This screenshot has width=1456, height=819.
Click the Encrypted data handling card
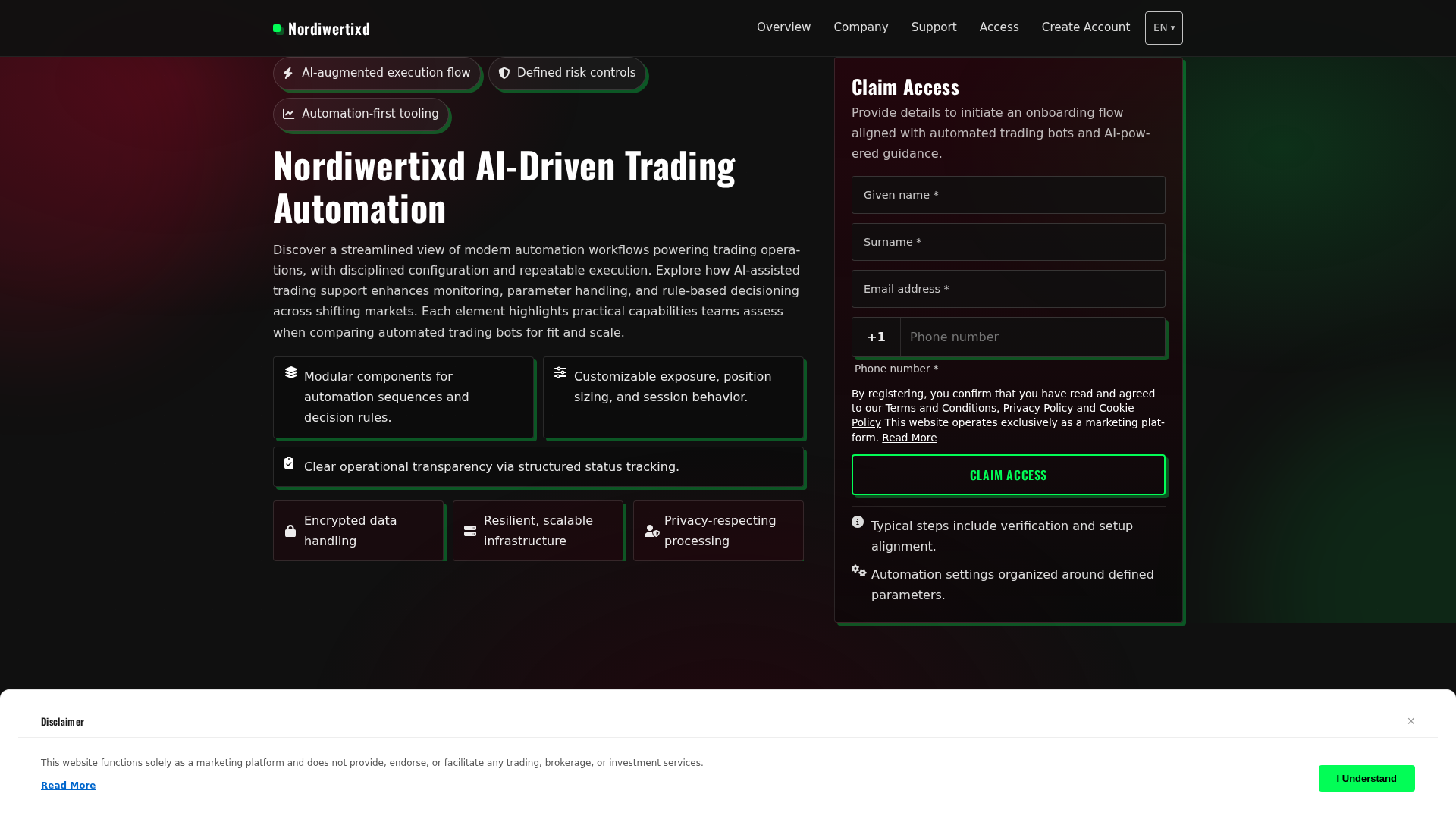tap(358, 531)
